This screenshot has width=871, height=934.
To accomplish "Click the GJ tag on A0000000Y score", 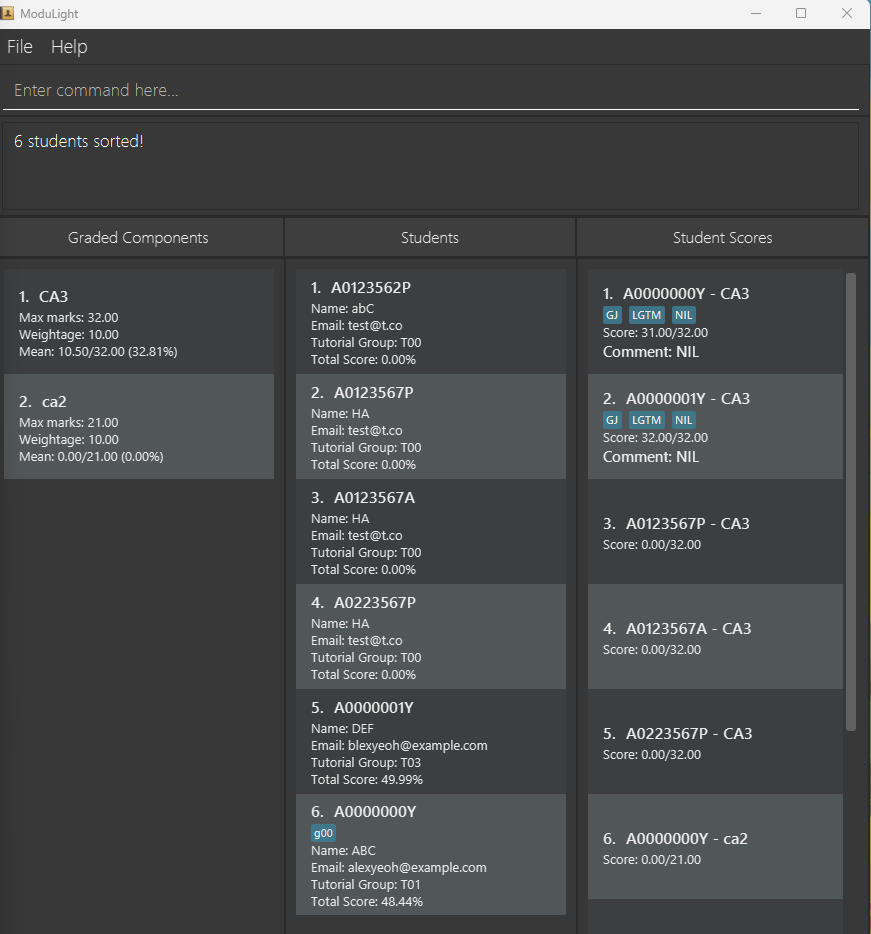I will point(613,315).
